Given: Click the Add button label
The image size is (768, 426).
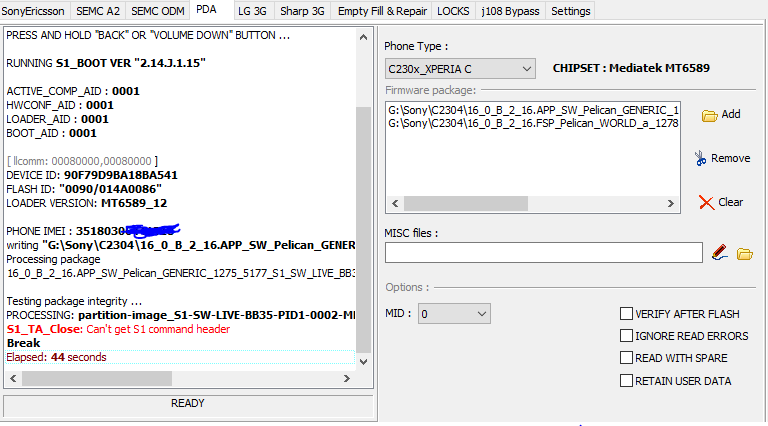Looking at the screenshot, I should (x=731, y=115).
